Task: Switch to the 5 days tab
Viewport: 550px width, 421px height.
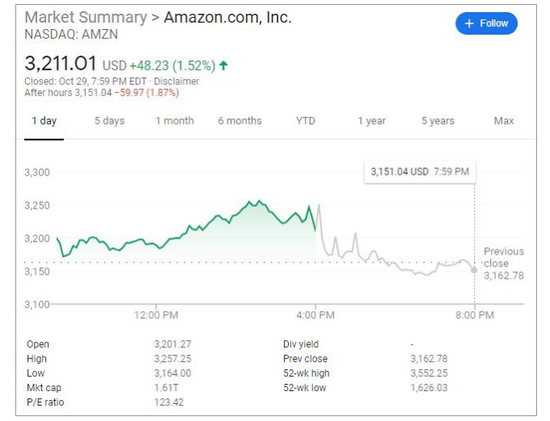Action: (x=109, y=121)
